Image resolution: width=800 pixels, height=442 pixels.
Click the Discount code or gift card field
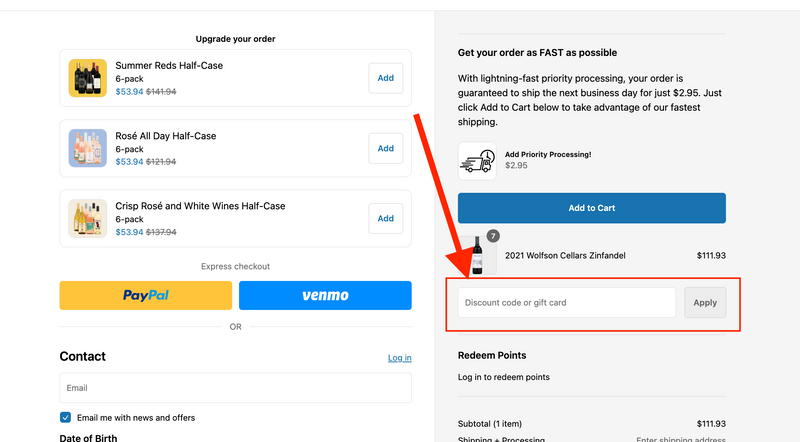tap(567, 302)
